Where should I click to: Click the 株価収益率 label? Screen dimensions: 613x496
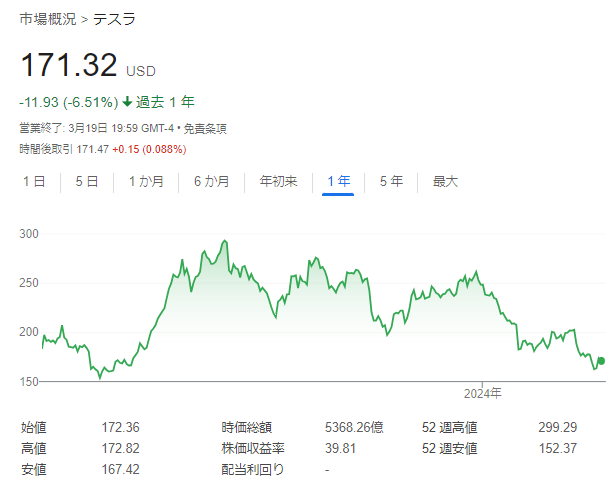(253, 448)
